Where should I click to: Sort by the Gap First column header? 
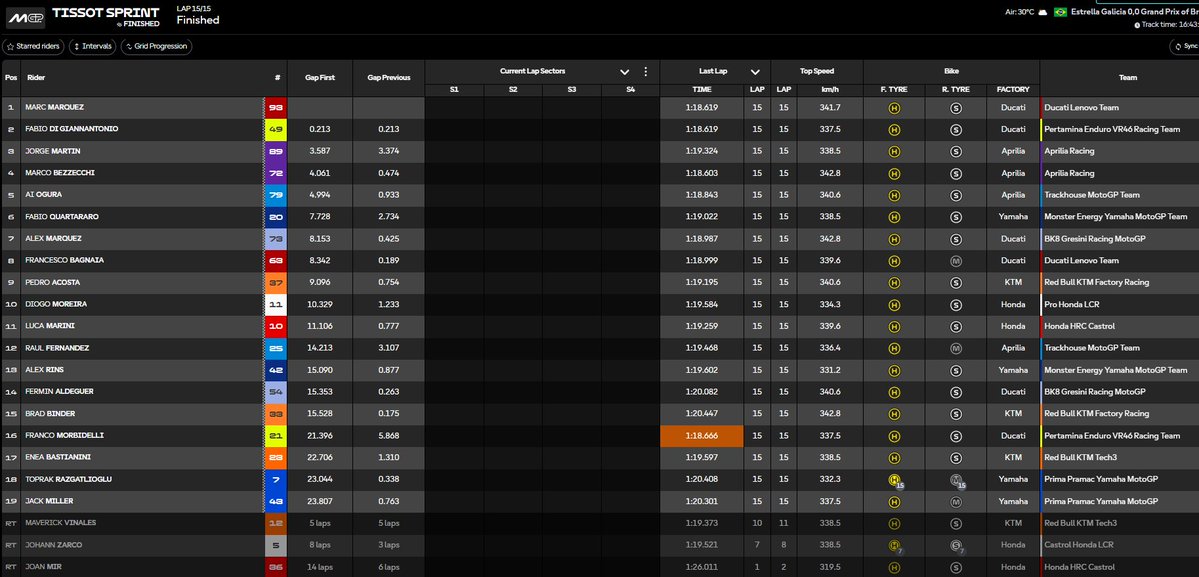(320, 77)
